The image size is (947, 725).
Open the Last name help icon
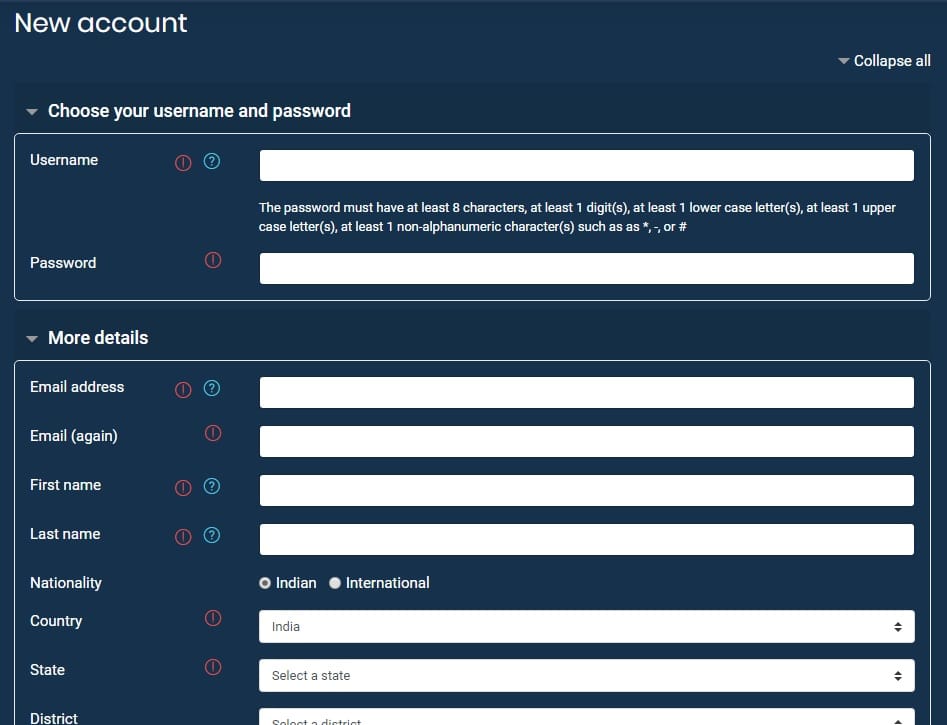point(211,535)
